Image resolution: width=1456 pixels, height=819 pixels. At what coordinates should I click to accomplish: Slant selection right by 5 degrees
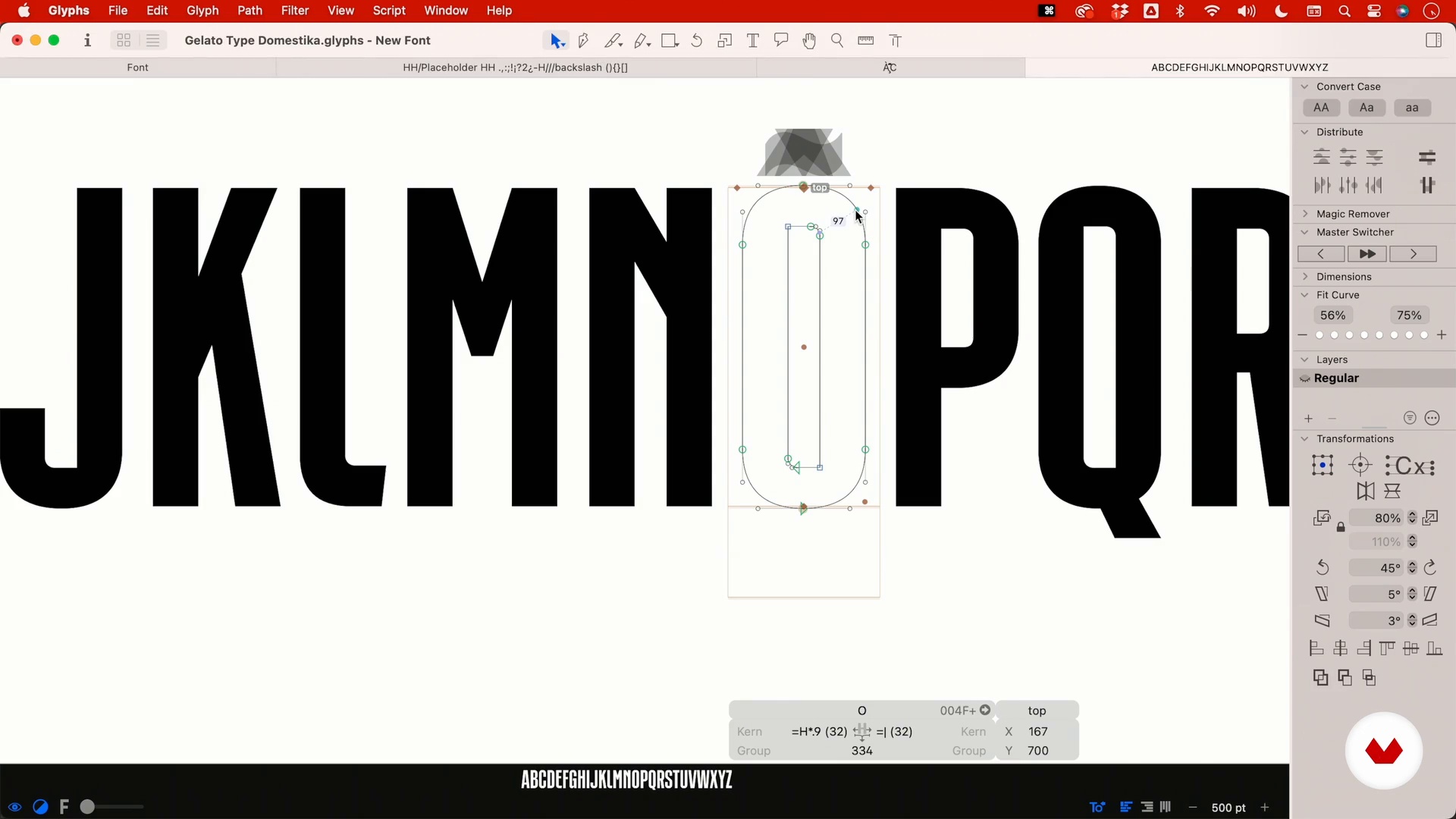[1430, 595]
